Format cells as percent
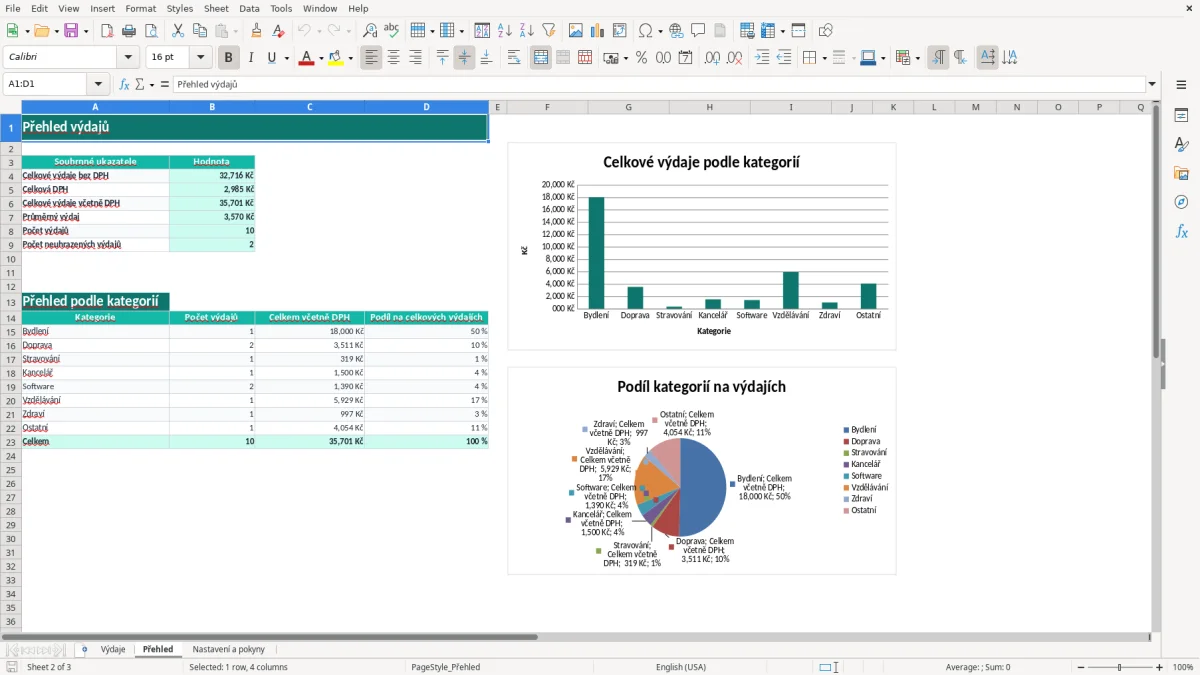Viewport: 1200px width, 675px height. click(642, 58)
